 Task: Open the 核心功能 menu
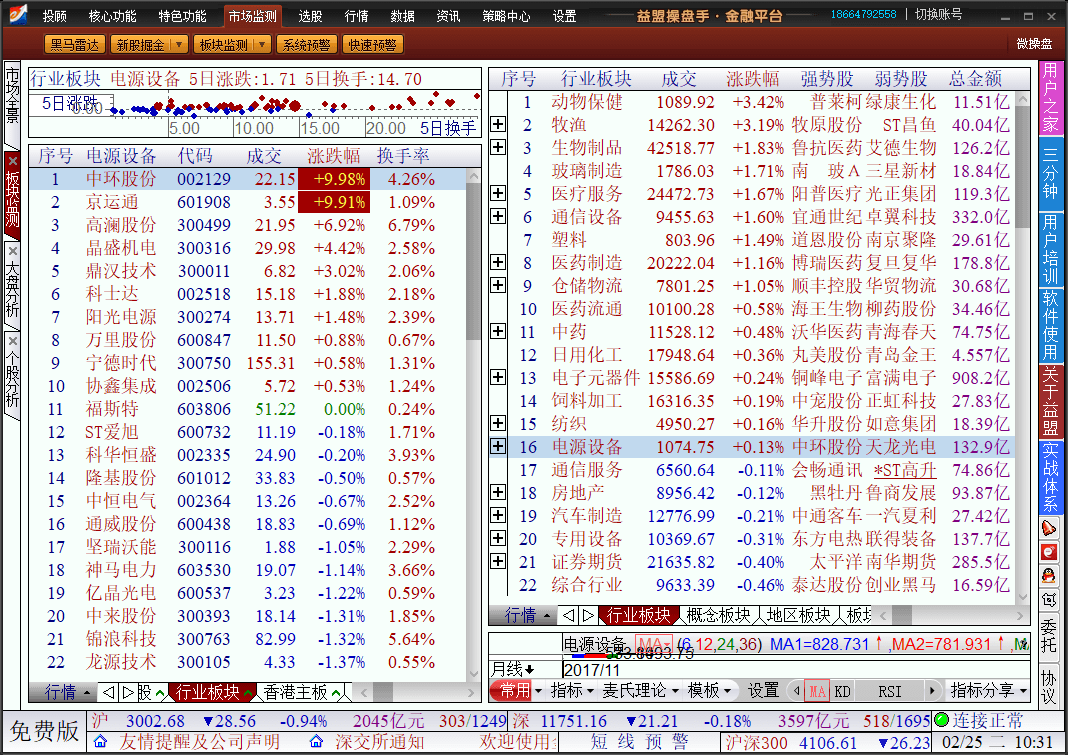point(112,16)
